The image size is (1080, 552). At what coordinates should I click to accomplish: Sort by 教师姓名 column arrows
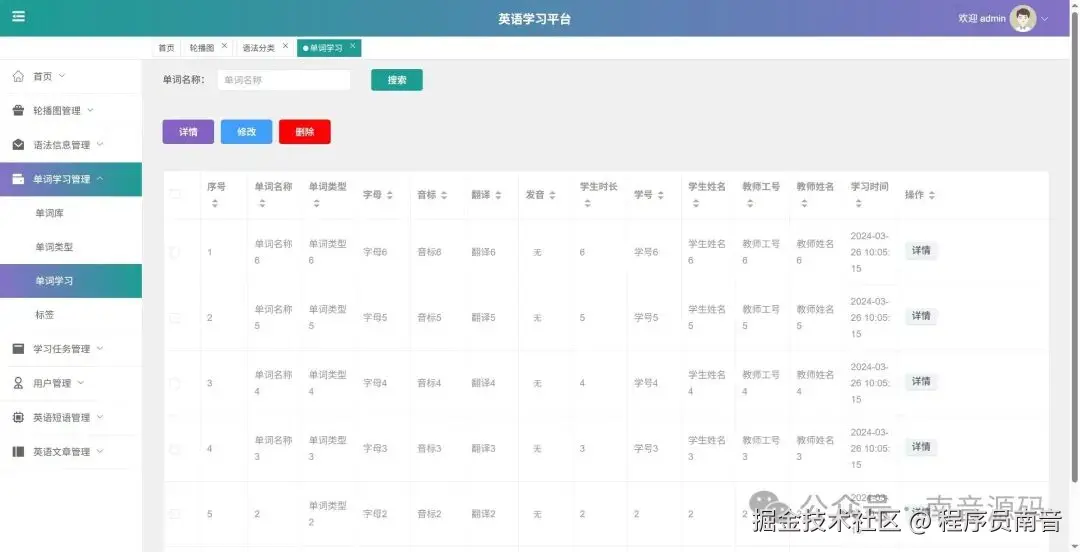tap(804, 203)
